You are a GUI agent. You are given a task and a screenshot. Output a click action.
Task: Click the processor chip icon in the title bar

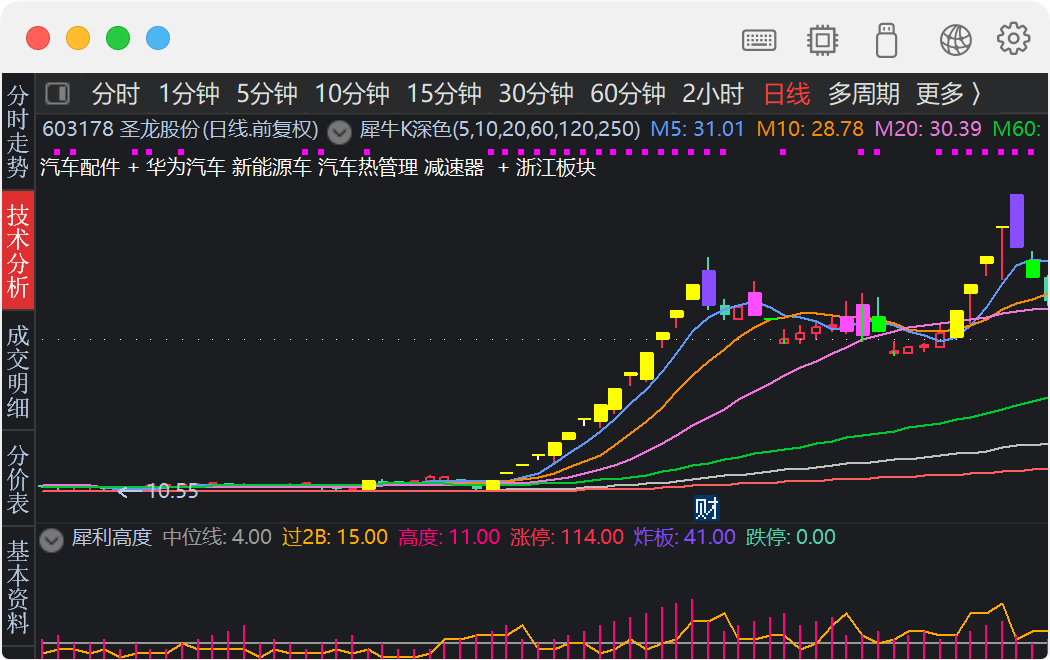(822, 39)
